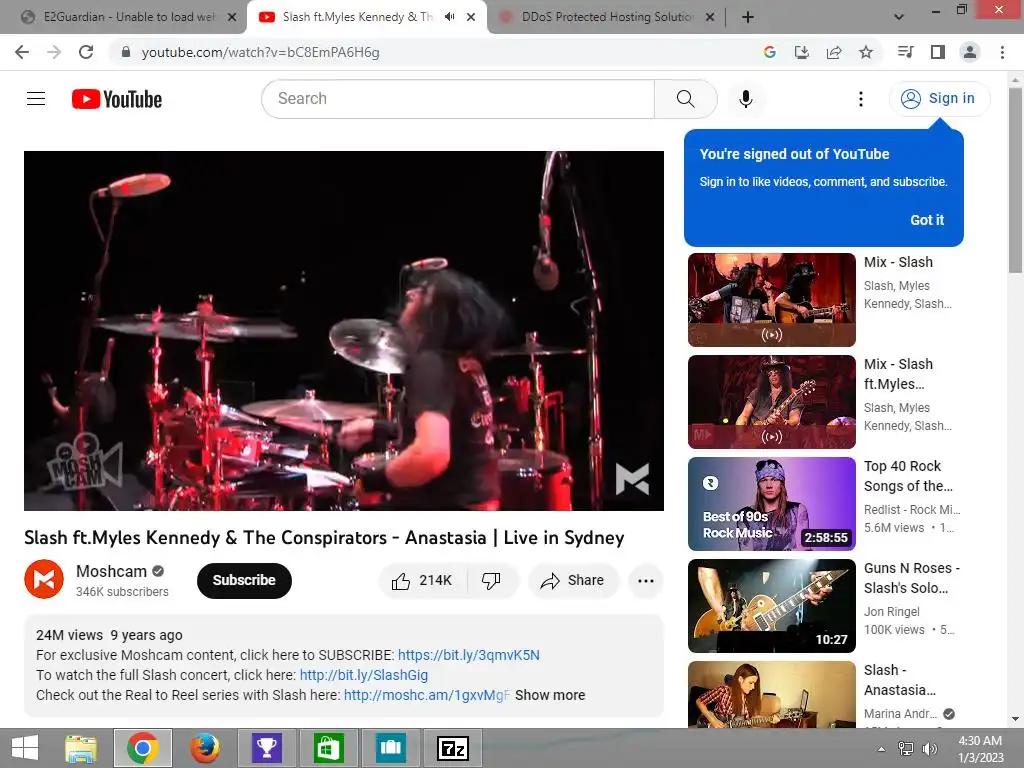View site info via padlock icon

pos(126,52)
